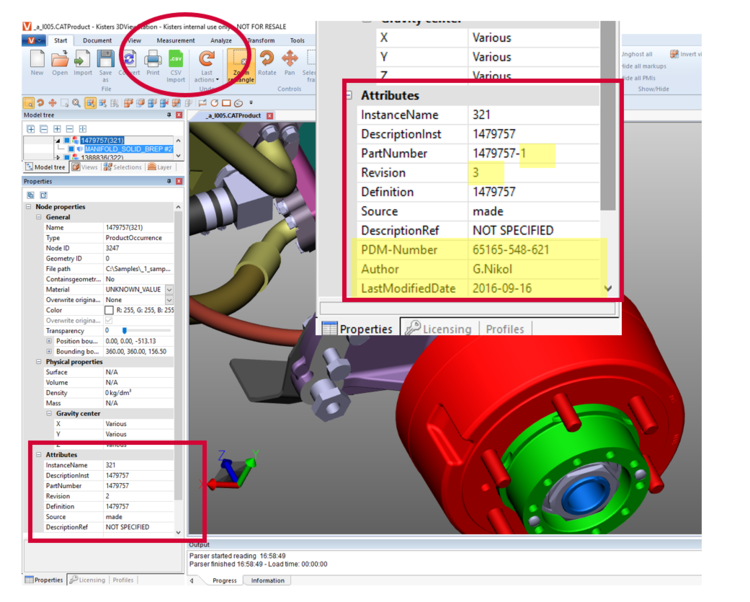Click the Save as floppy disk icon

(106, 60)
